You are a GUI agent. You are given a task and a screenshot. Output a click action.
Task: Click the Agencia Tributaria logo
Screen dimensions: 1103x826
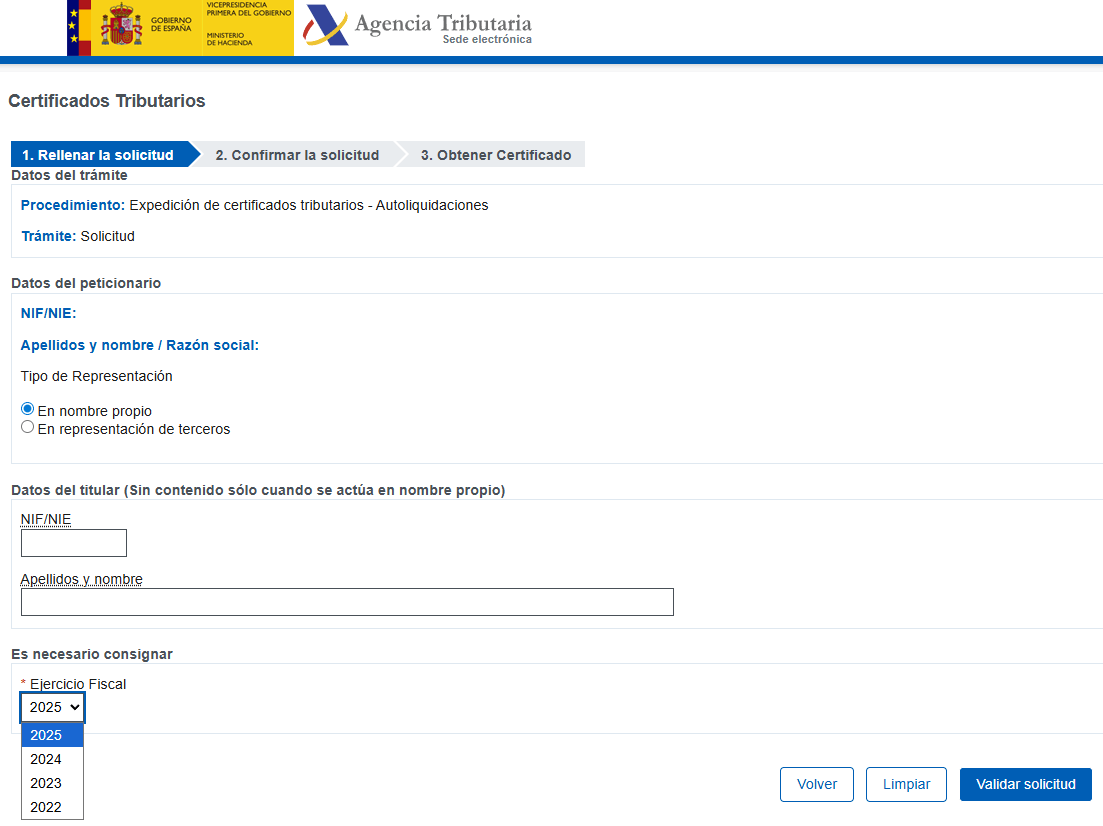[x=420, y=25]
